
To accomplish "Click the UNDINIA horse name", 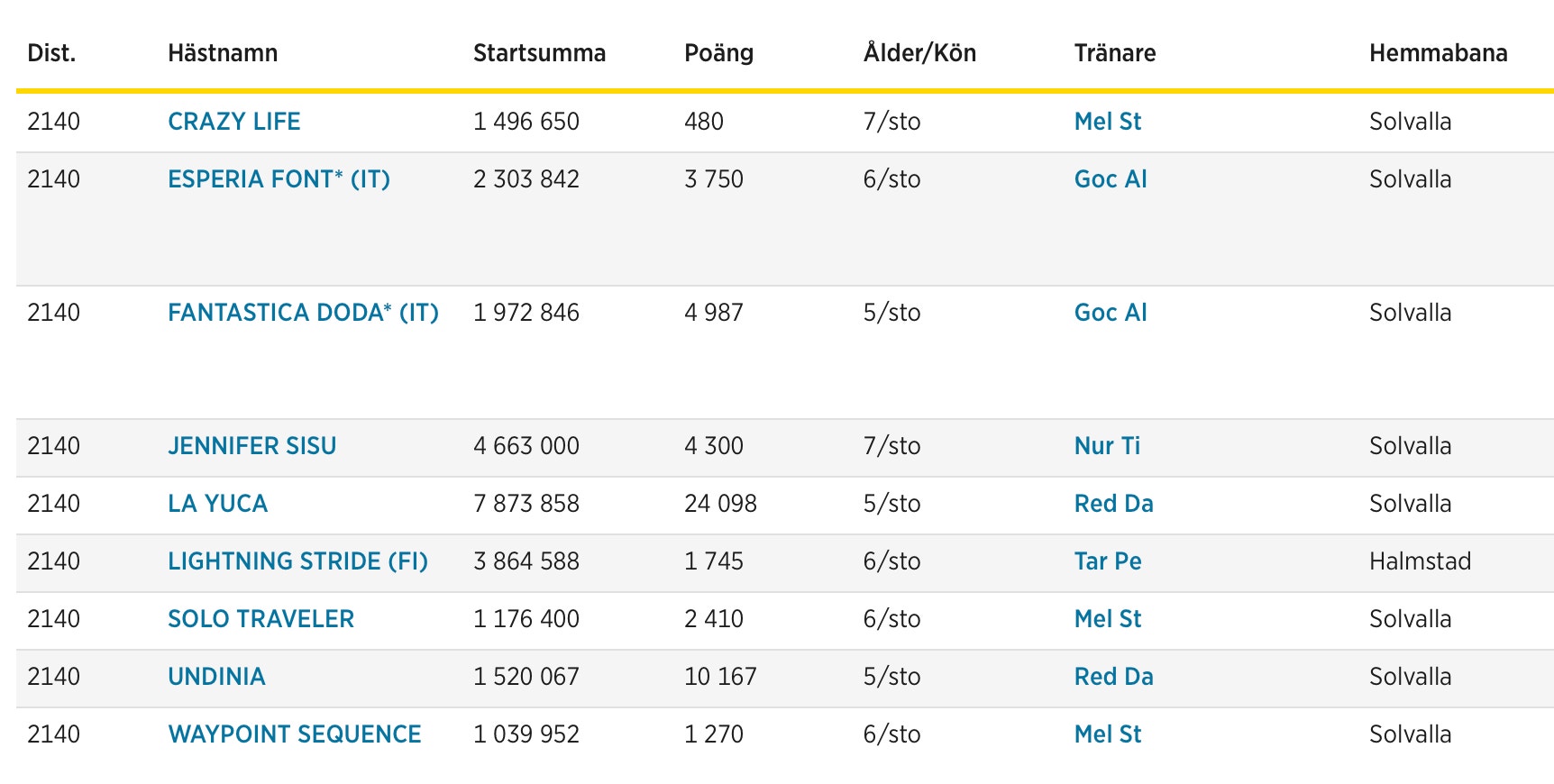I will 216,677.
